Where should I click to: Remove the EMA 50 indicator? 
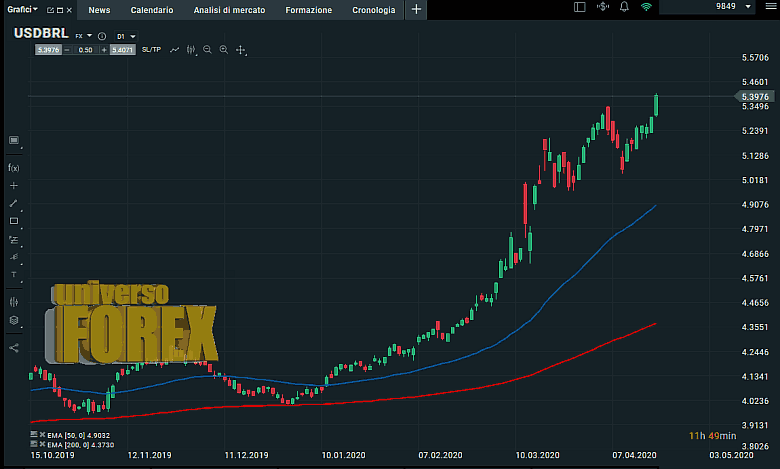34,436
